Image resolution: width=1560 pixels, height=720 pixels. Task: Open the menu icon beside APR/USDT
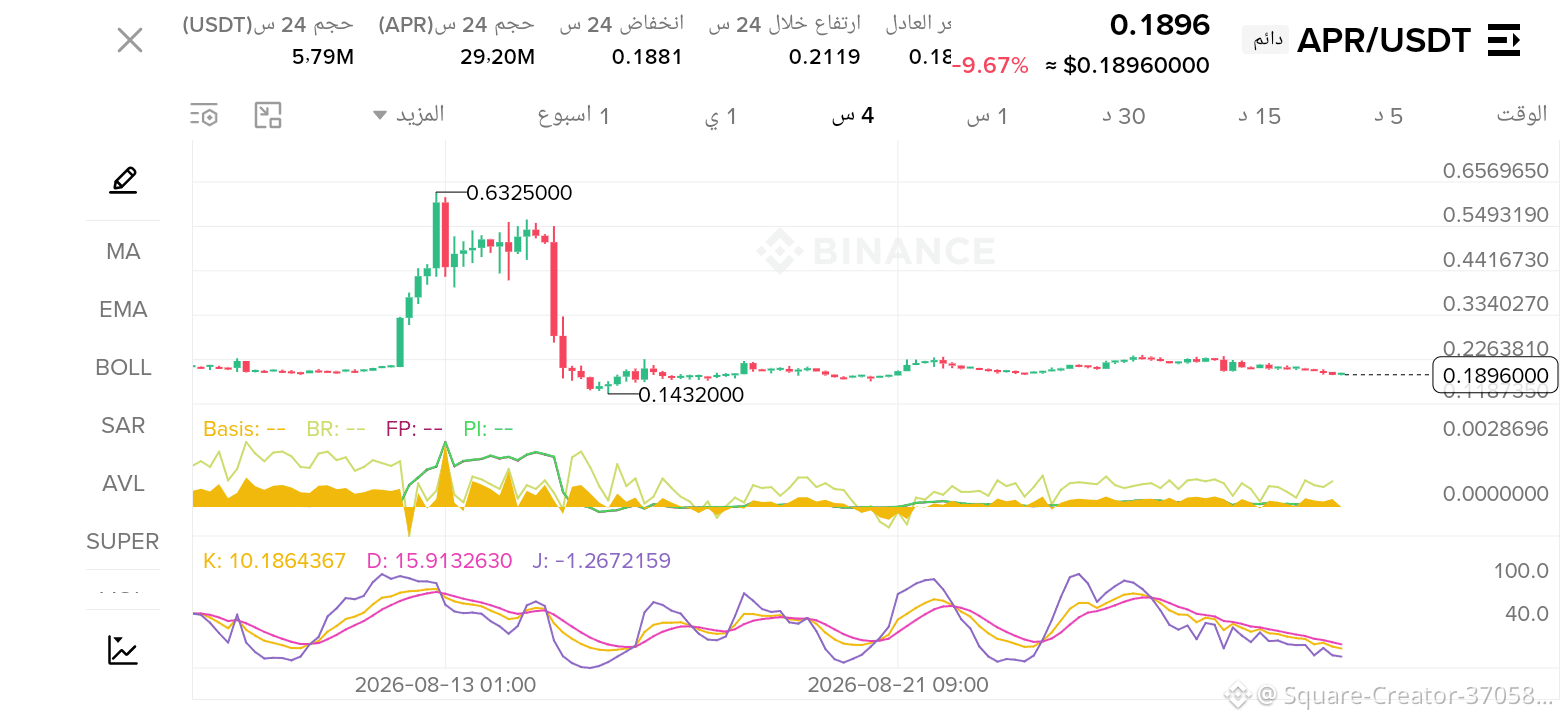1504,41
